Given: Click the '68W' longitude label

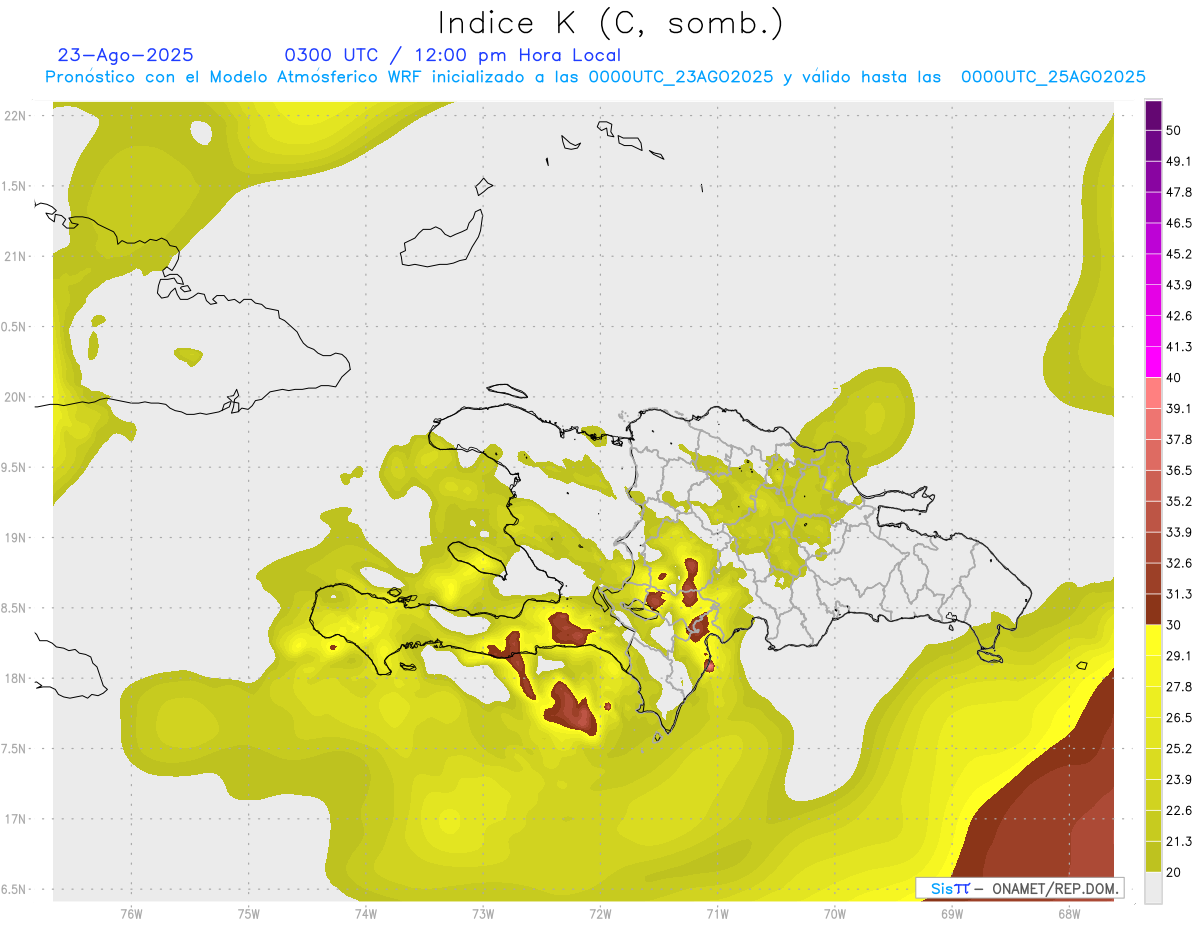Looking at the screenshot, I should (x=1068, y=913).
